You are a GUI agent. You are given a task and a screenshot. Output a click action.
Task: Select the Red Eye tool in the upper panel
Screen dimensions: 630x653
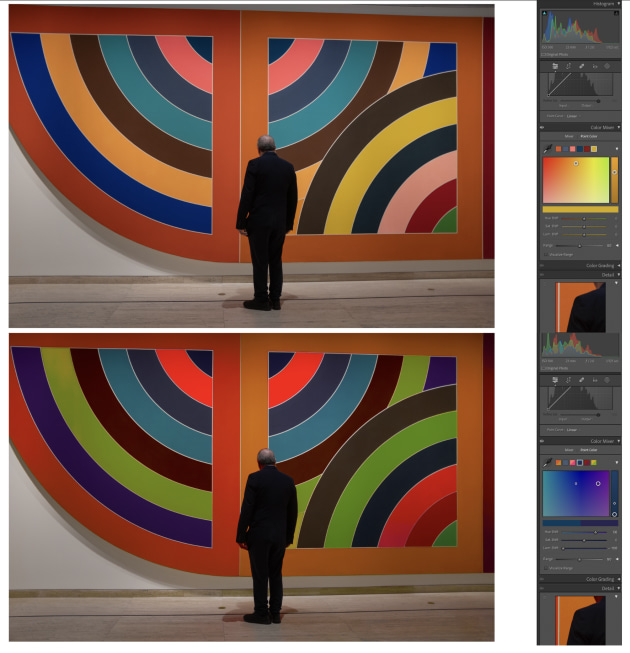point(595,66)
